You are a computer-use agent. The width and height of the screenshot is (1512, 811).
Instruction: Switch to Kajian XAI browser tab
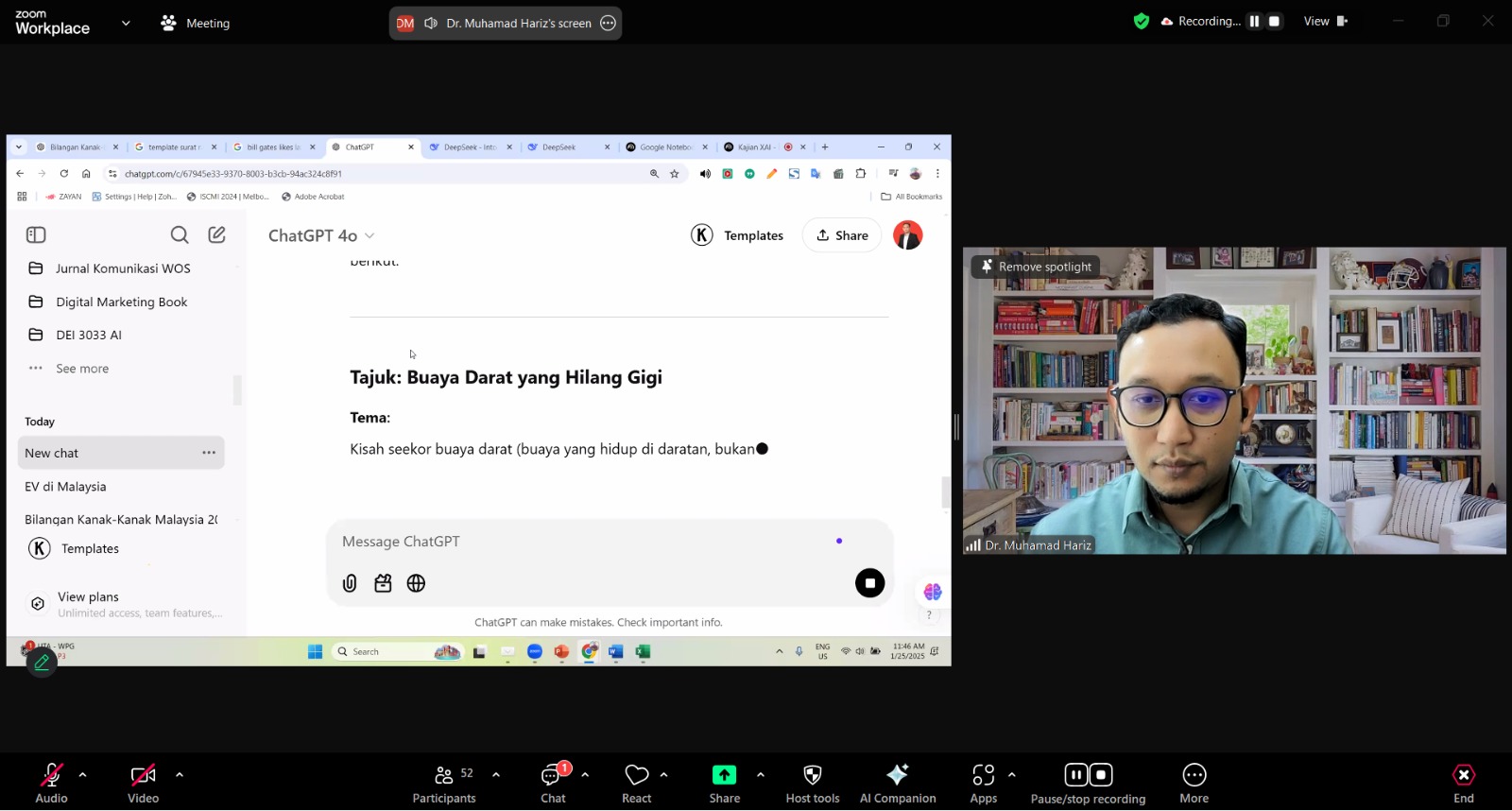coord(765,147)
